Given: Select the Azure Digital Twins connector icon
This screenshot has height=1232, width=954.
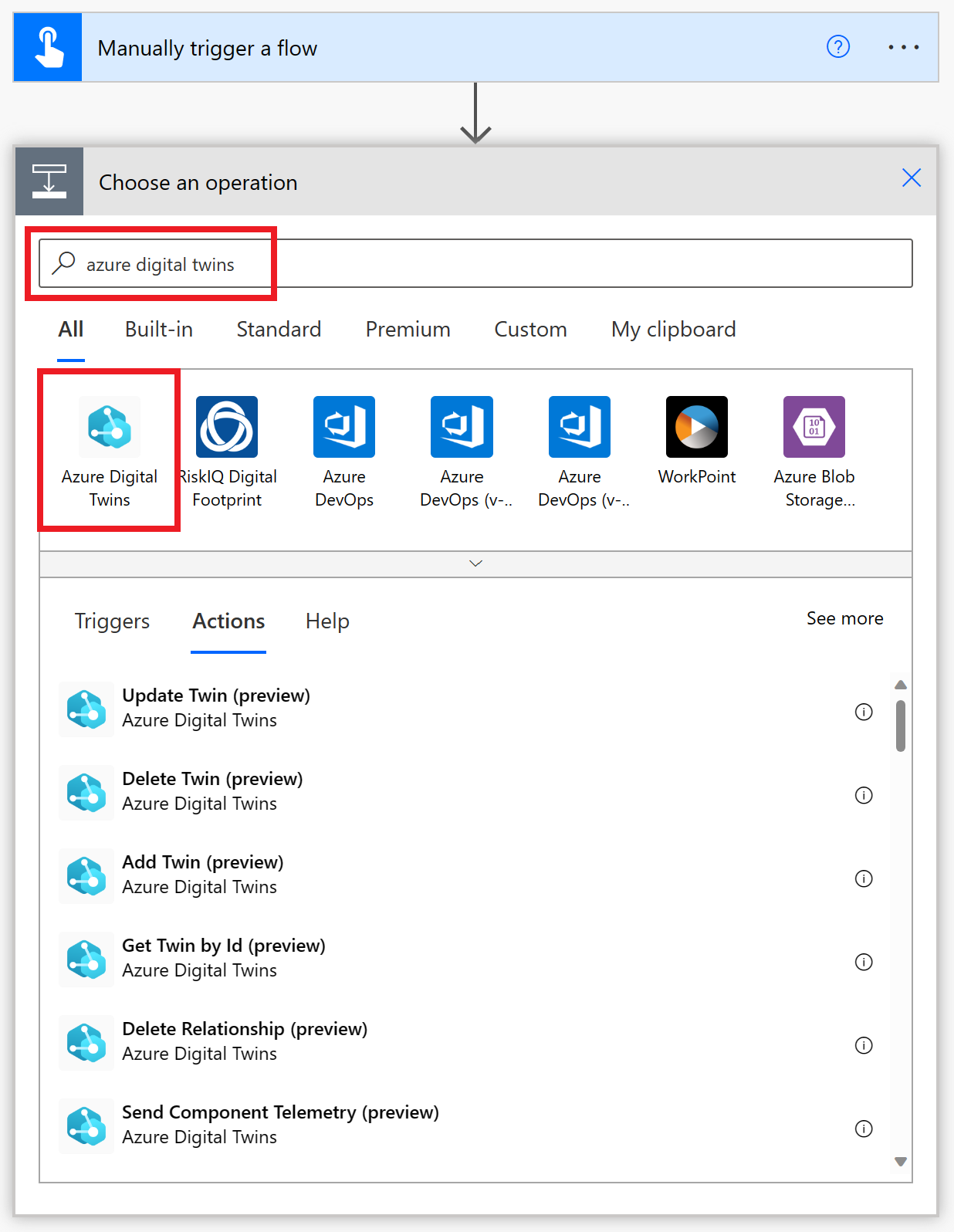Looking at the screenshot, I should tap(110, 427).
